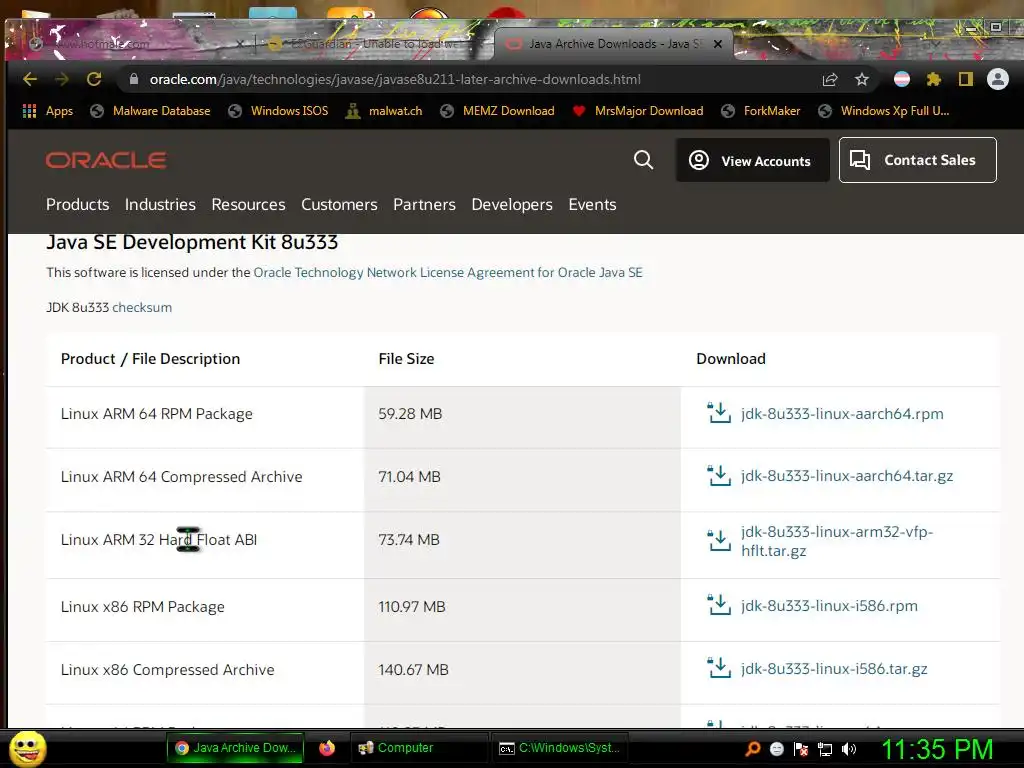Open the Windows ISOS bookmark
Image resolution: width=1024 pixels, height=768 pixels.
click(279, 111)
